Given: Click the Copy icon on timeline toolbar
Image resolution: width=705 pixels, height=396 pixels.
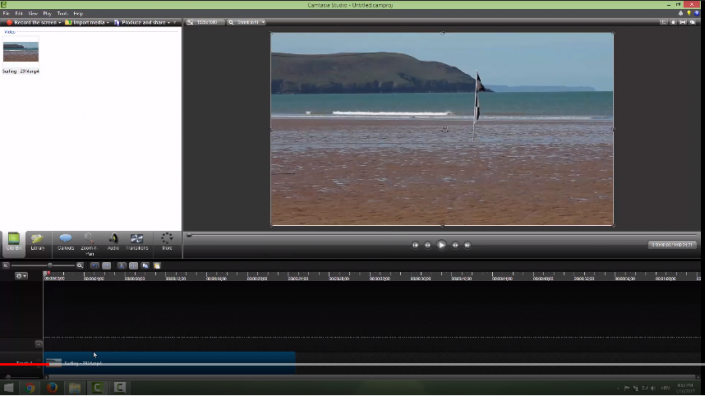Looking at the screenshot, I should pyautogui.click(x=145, y=266).
